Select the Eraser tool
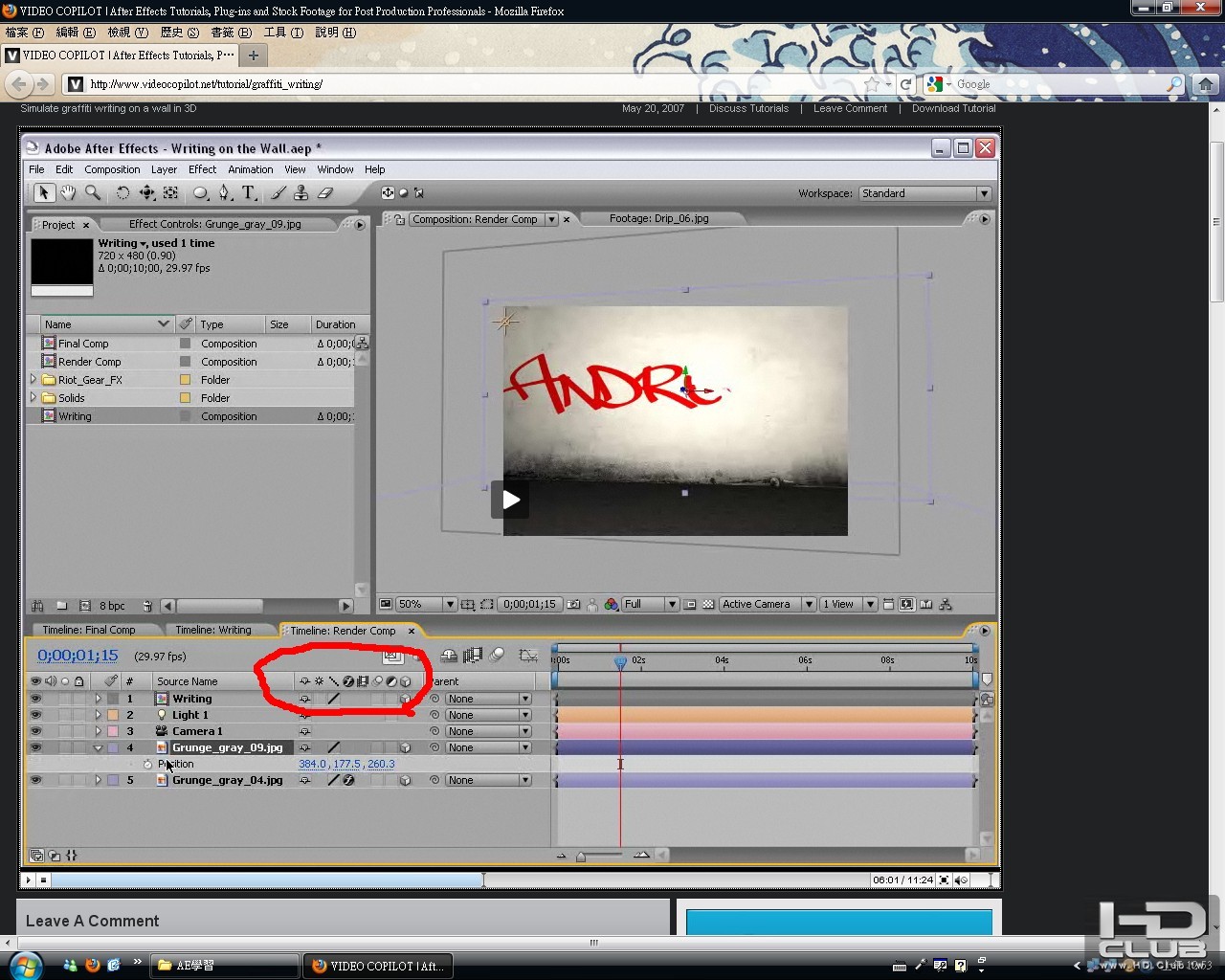The width and height of the screenshot is (1225, 980). 324,193
